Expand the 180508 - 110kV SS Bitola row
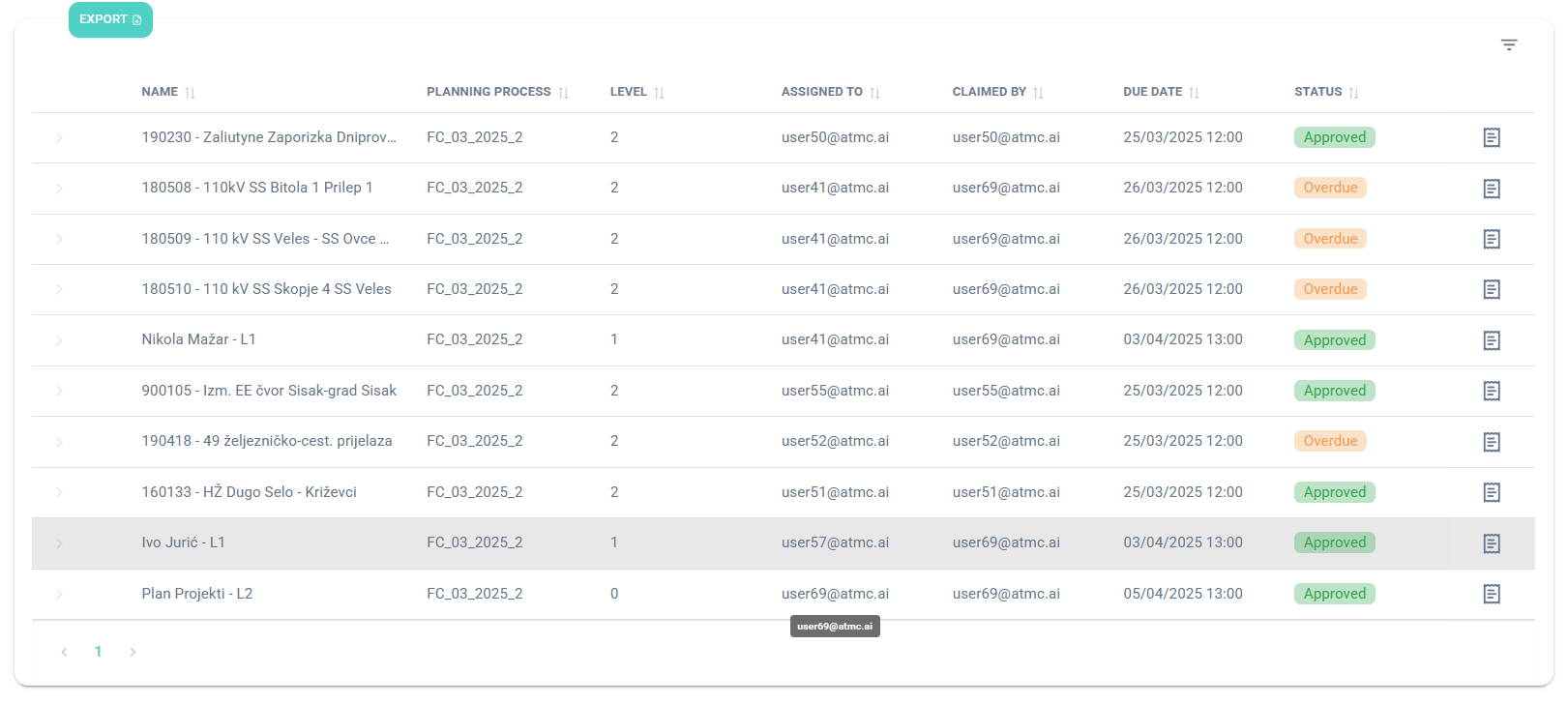The width and height of the screenshot is (1568, 703). tap(59, 189)
